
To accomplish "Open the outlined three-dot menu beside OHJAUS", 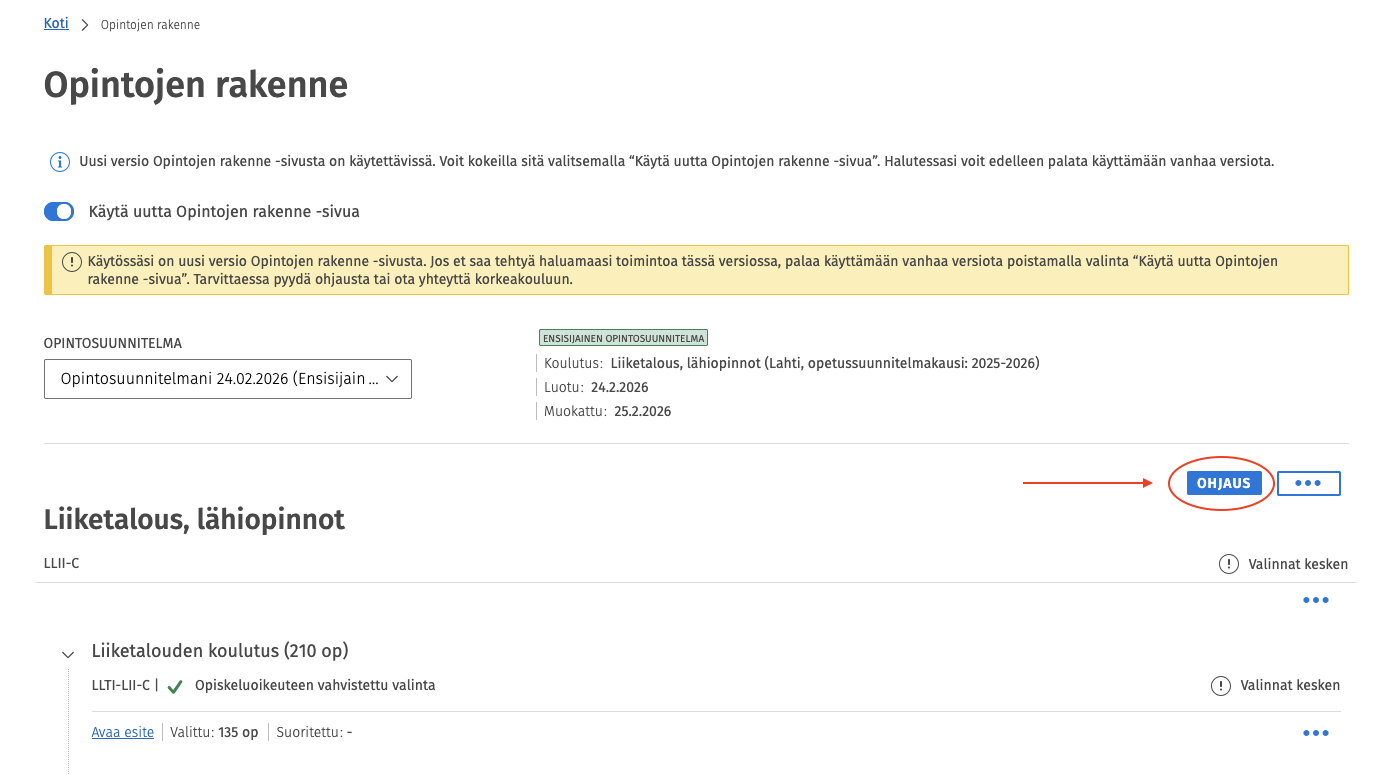I will tap(1308, 483).
